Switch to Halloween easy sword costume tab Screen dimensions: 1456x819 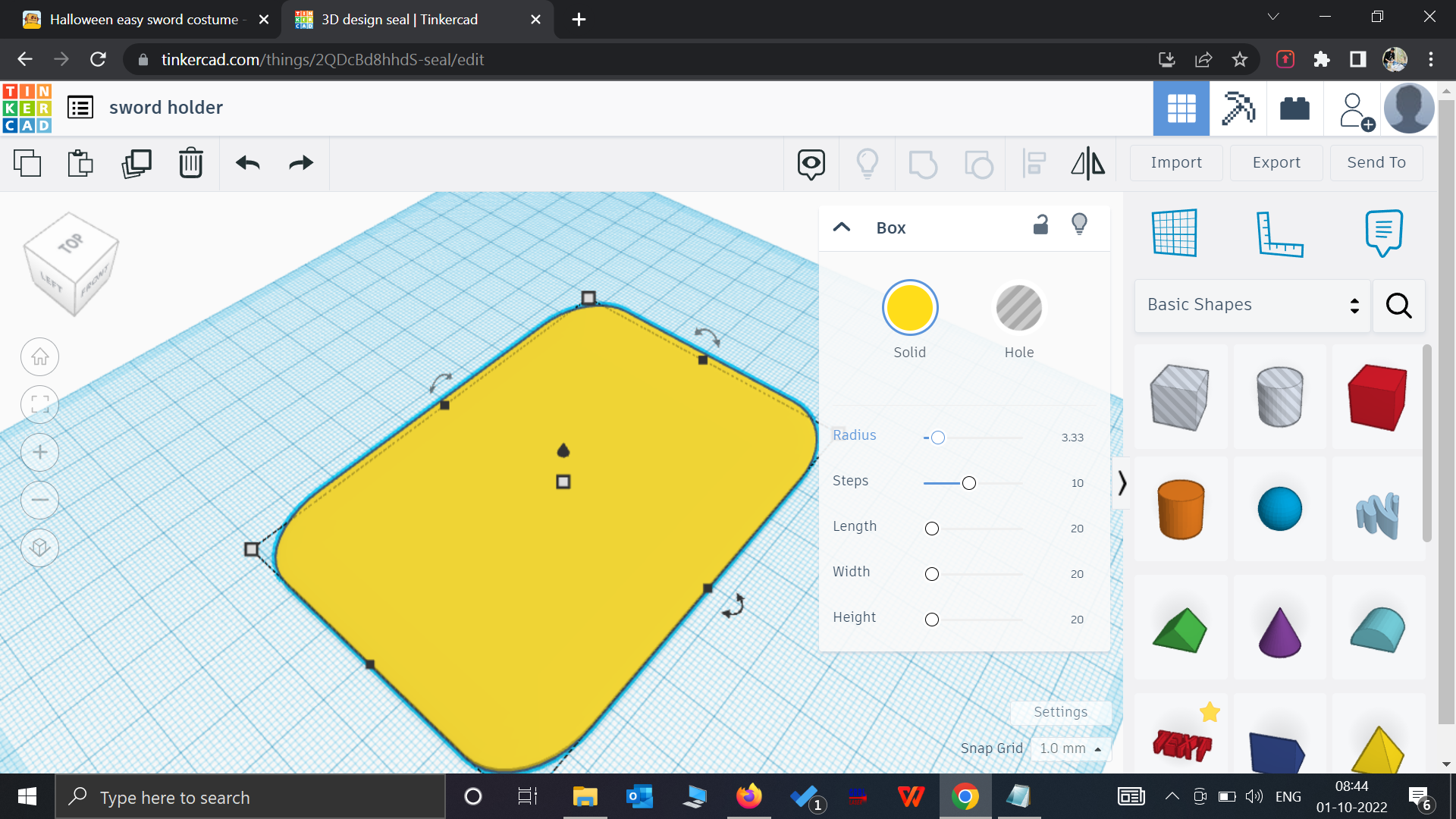[144, 20]
